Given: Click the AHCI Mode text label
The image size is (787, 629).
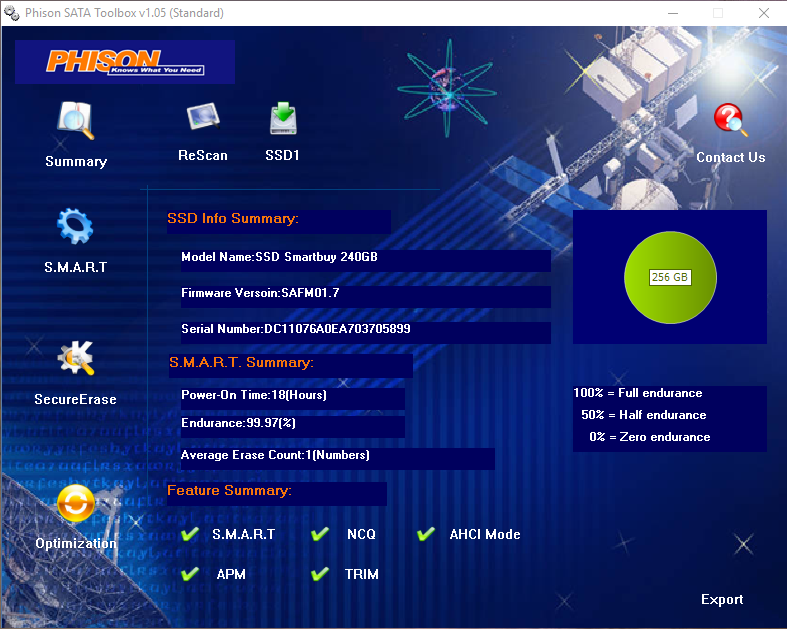Looking at the screenshot, I should pos(485,535).
